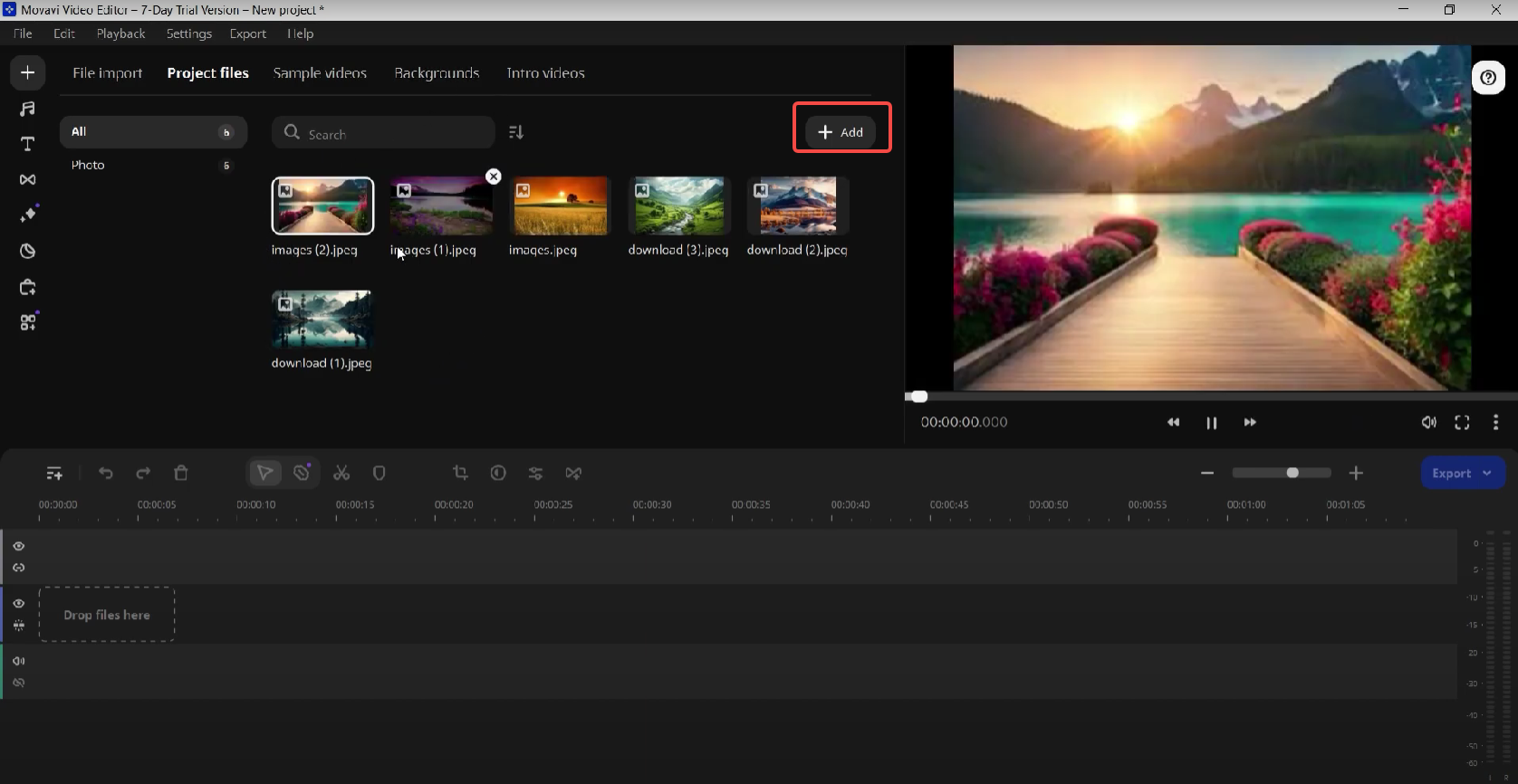Open the Transition wizard icon
The height and width of the screenshot is (784, 1518).
click(573, 473)
